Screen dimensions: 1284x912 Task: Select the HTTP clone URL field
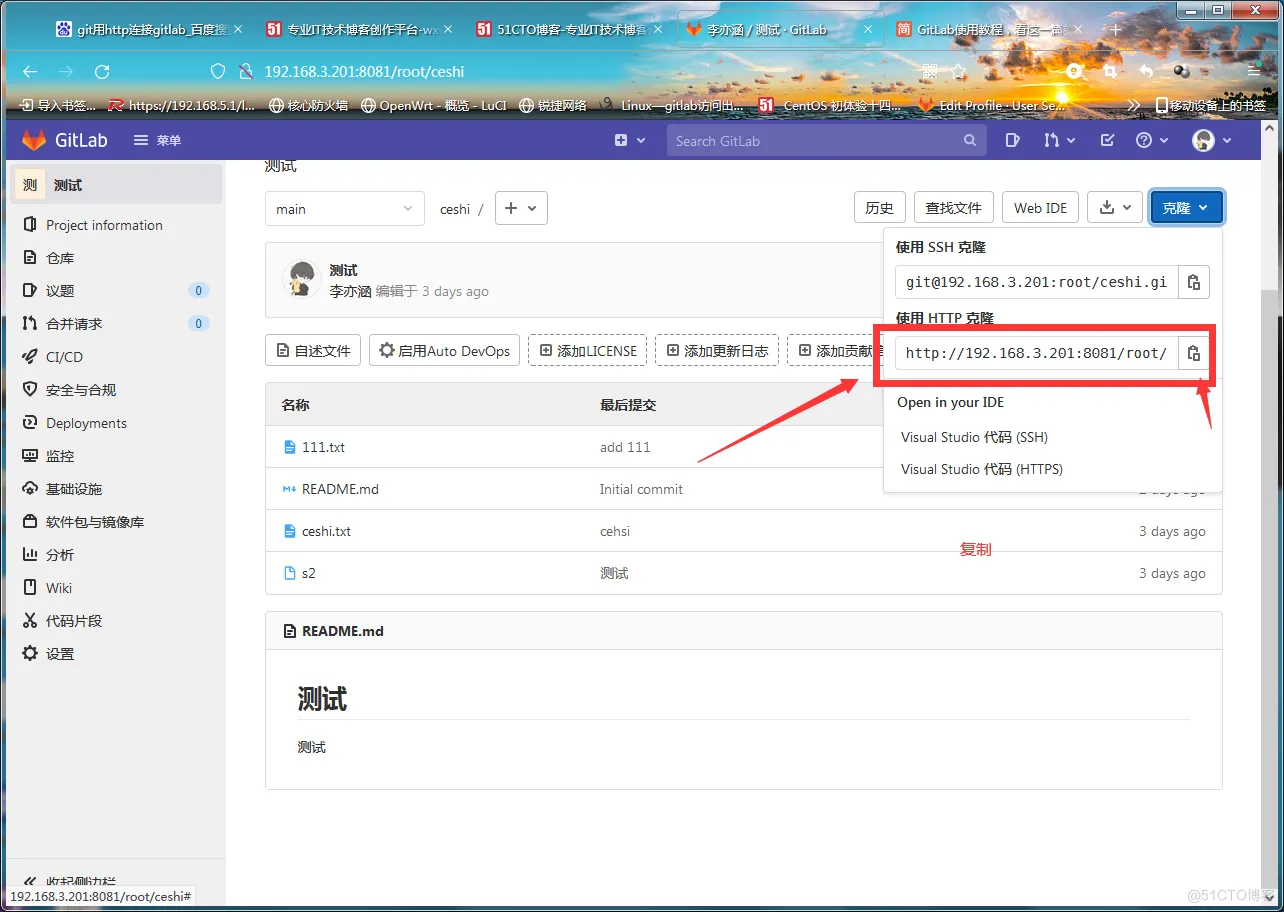pos(1036,353)
